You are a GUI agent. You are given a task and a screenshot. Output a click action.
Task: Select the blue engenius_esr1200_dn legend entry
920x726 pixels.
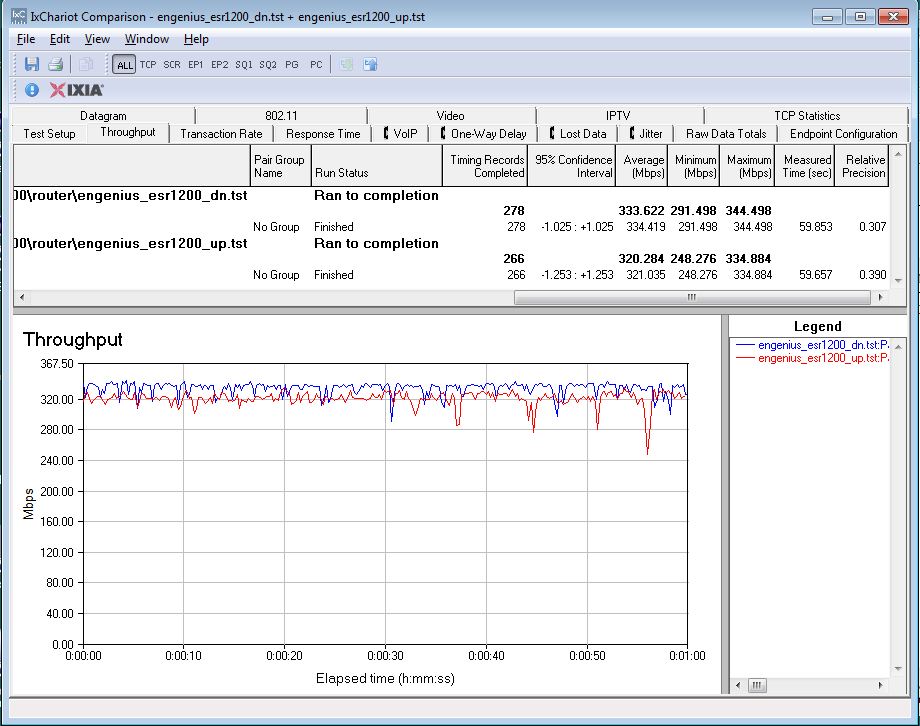(812, 345)
